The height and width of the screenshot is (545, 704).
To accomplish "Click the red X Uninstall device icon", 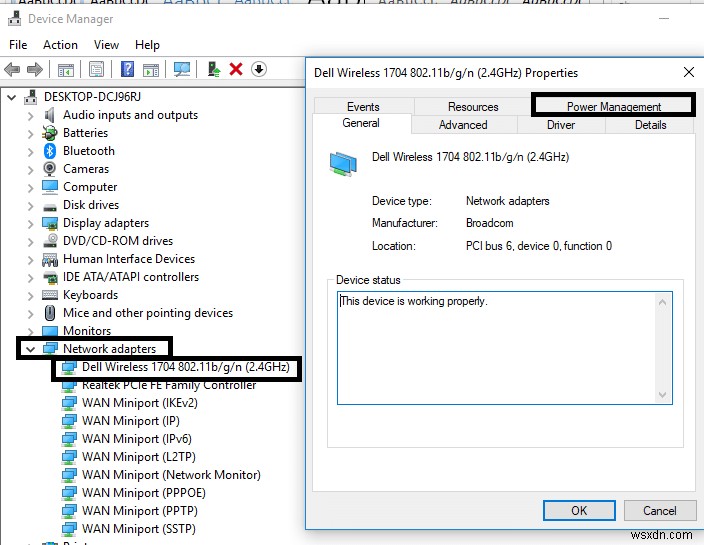I will 236,69.
